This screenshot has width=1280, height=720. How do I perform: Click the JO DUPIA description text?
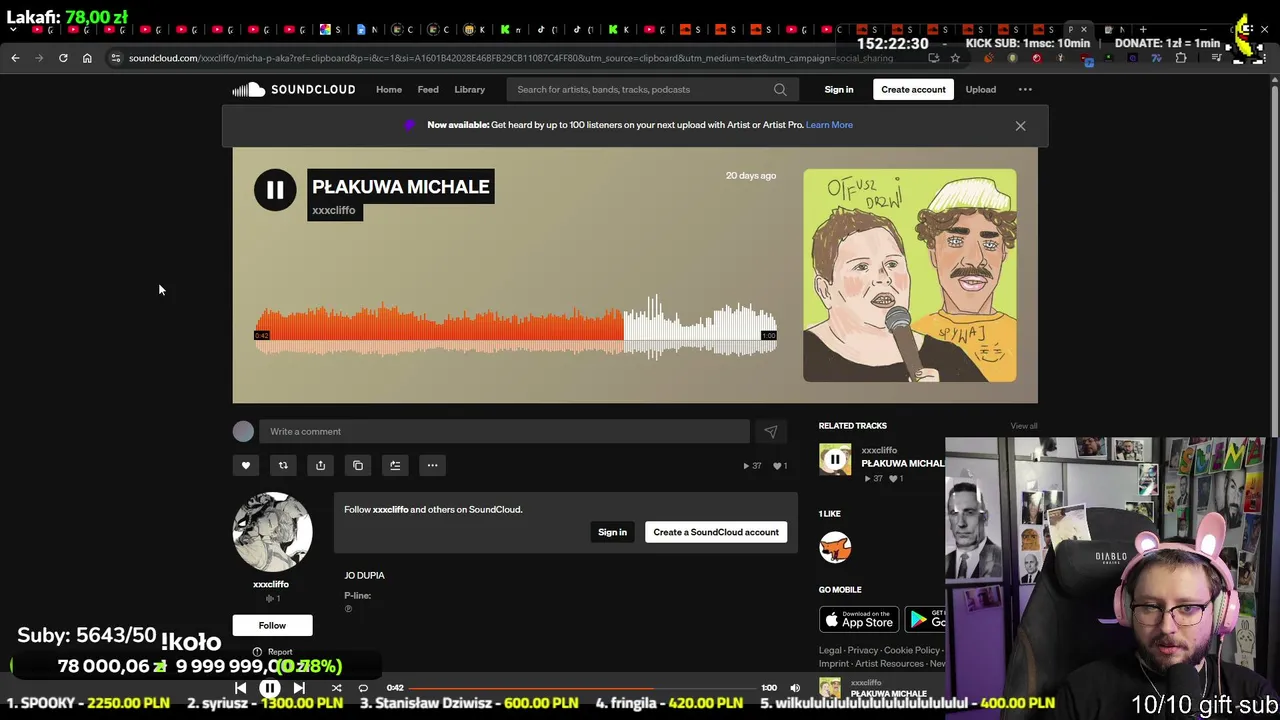(x=364, y=576)
